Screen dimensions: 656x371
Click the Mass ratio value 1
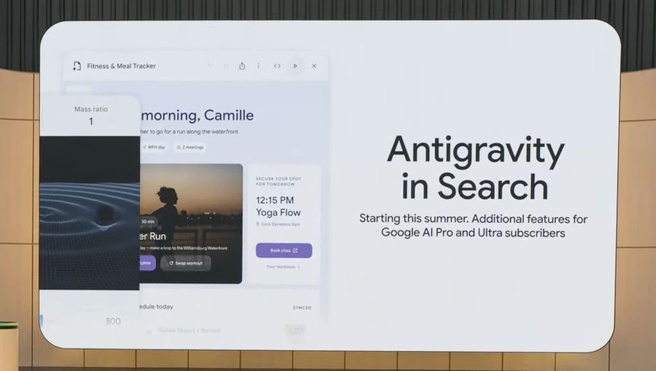point(91,122)
